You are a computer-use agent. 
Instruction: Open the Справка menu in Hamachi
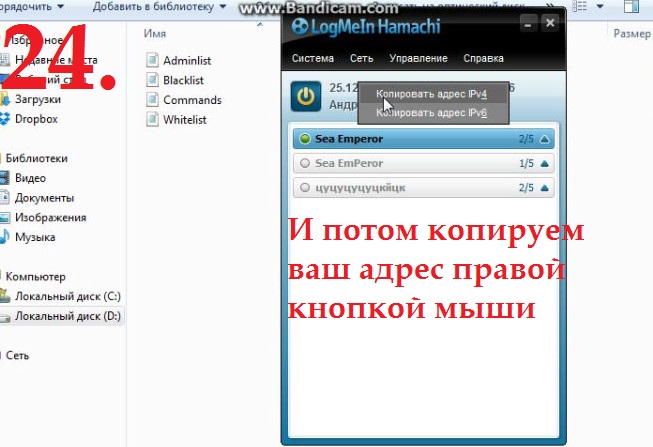click(x=484, y=58)
